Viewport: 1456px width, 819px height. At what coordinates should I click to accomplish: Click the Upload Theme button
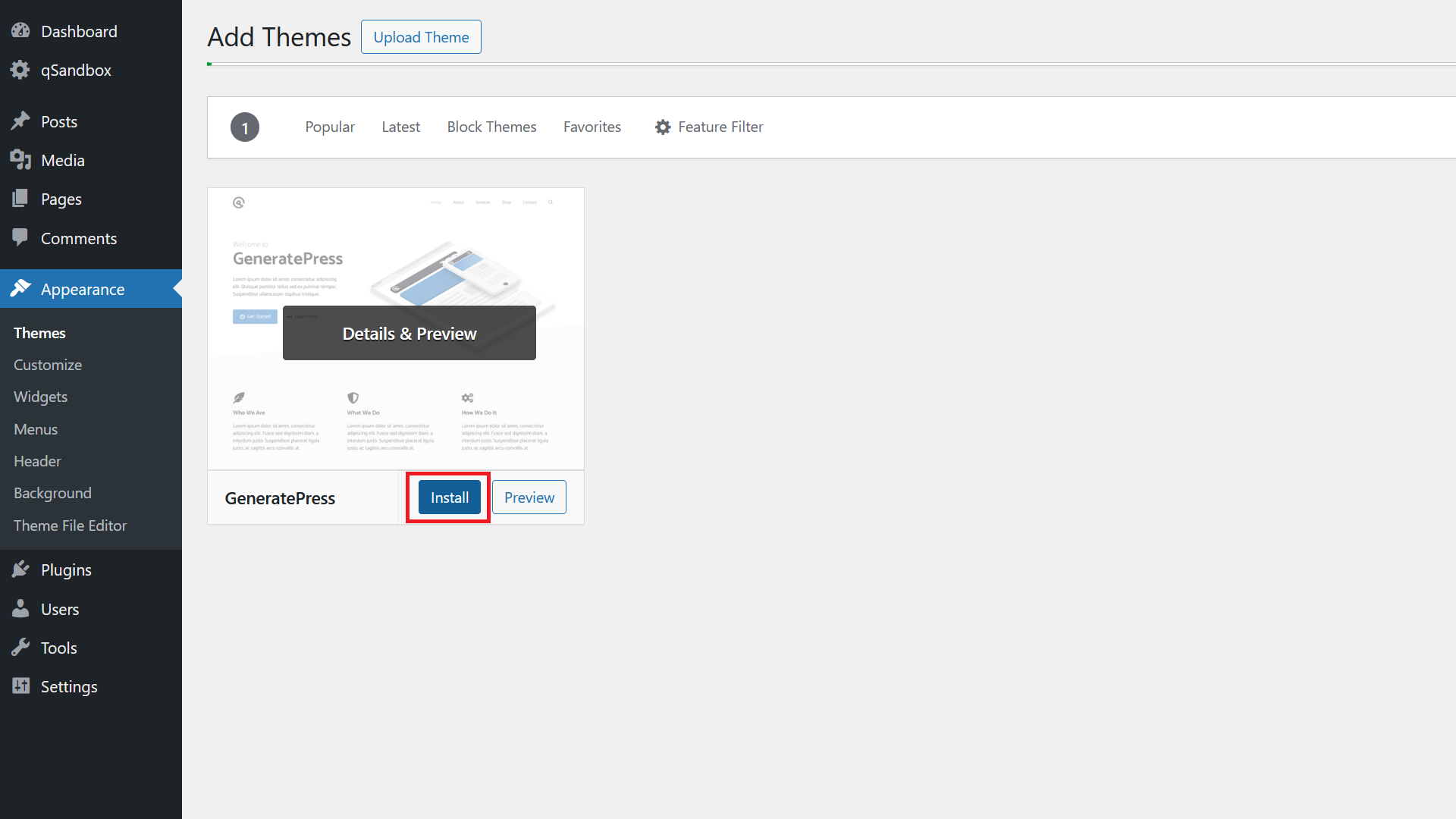[421, 36]
